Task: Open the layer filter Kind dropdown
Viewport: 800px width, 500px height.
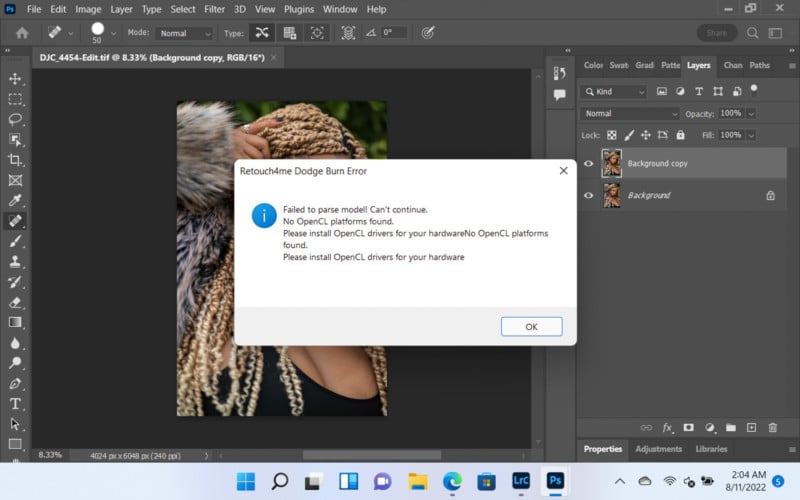Action: (x=614, y=91)
